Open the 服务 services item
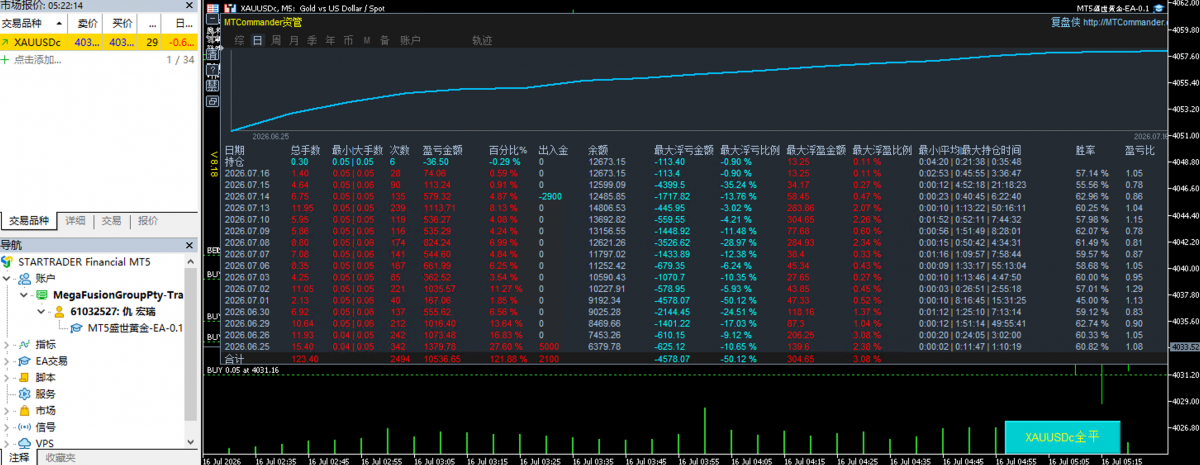 [45, 394]
